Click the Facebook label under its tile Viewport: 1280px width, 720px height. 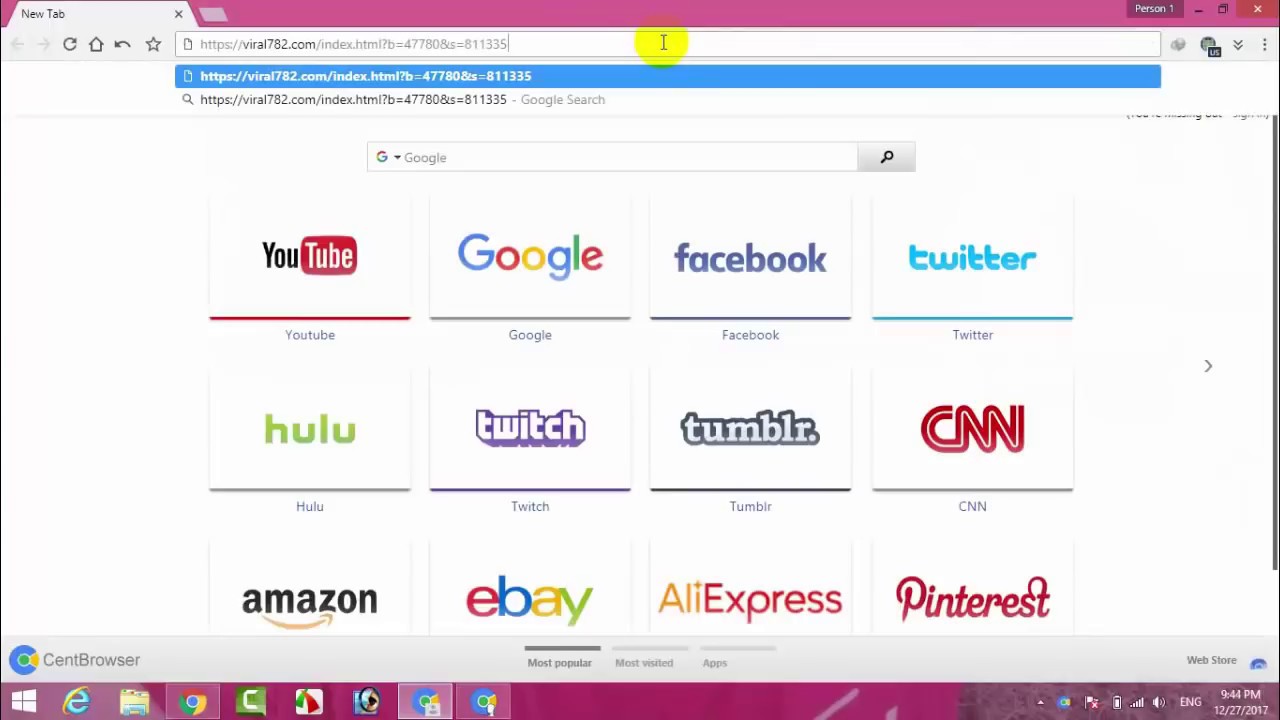pyautogui.click(x=750, y=335)
